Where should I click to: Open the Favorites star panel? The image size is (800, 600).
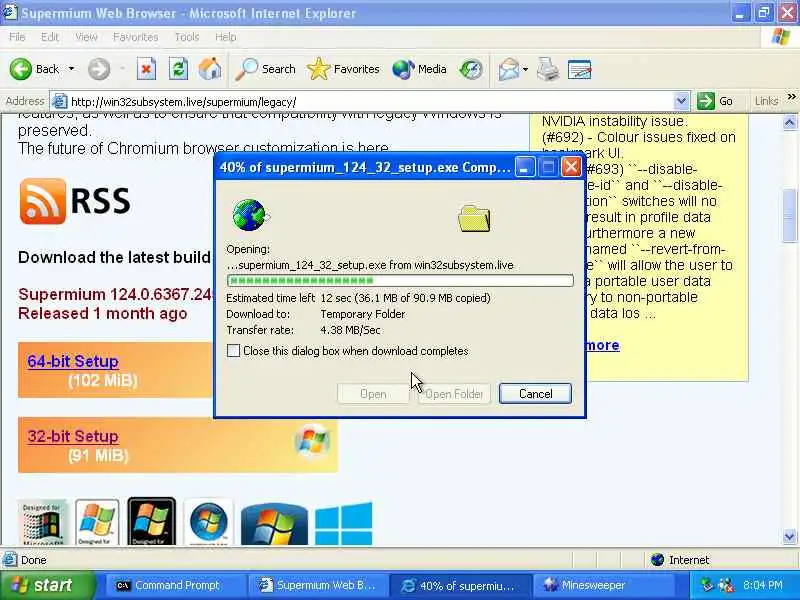pyautogui.click(x=343, y=69)
